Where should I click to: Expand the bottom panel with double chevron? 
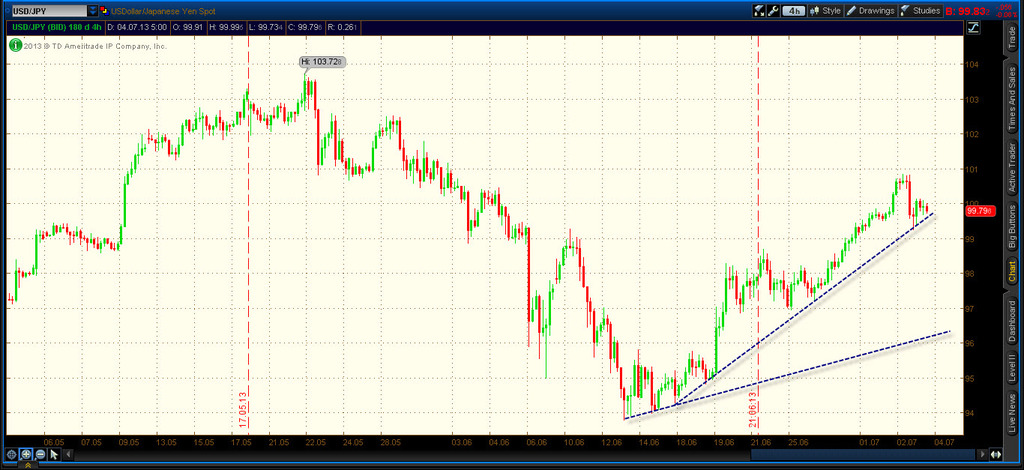[27, 465]
